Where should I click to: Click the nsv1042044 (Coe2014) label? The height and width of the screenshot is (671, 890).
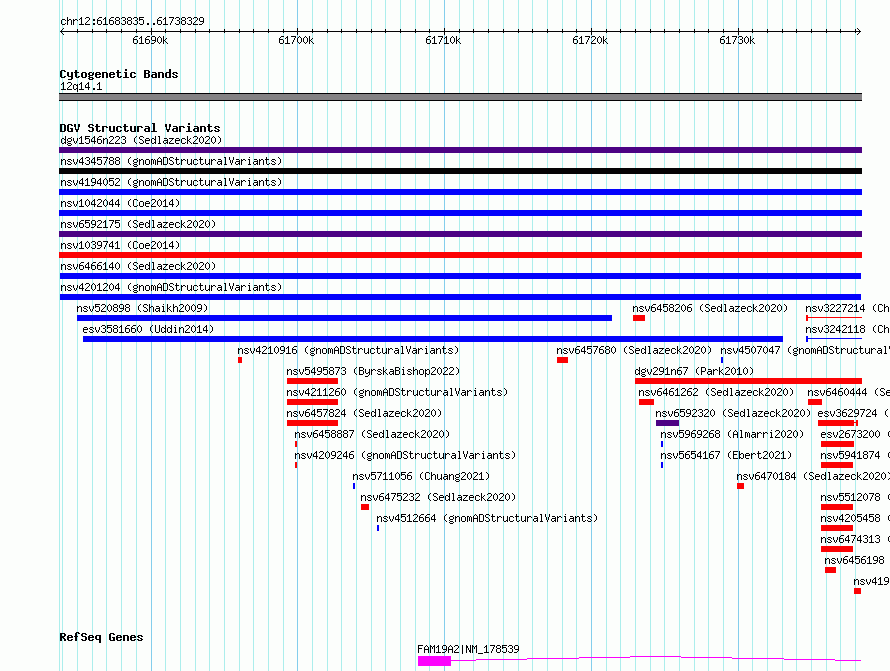coord(120,203)
